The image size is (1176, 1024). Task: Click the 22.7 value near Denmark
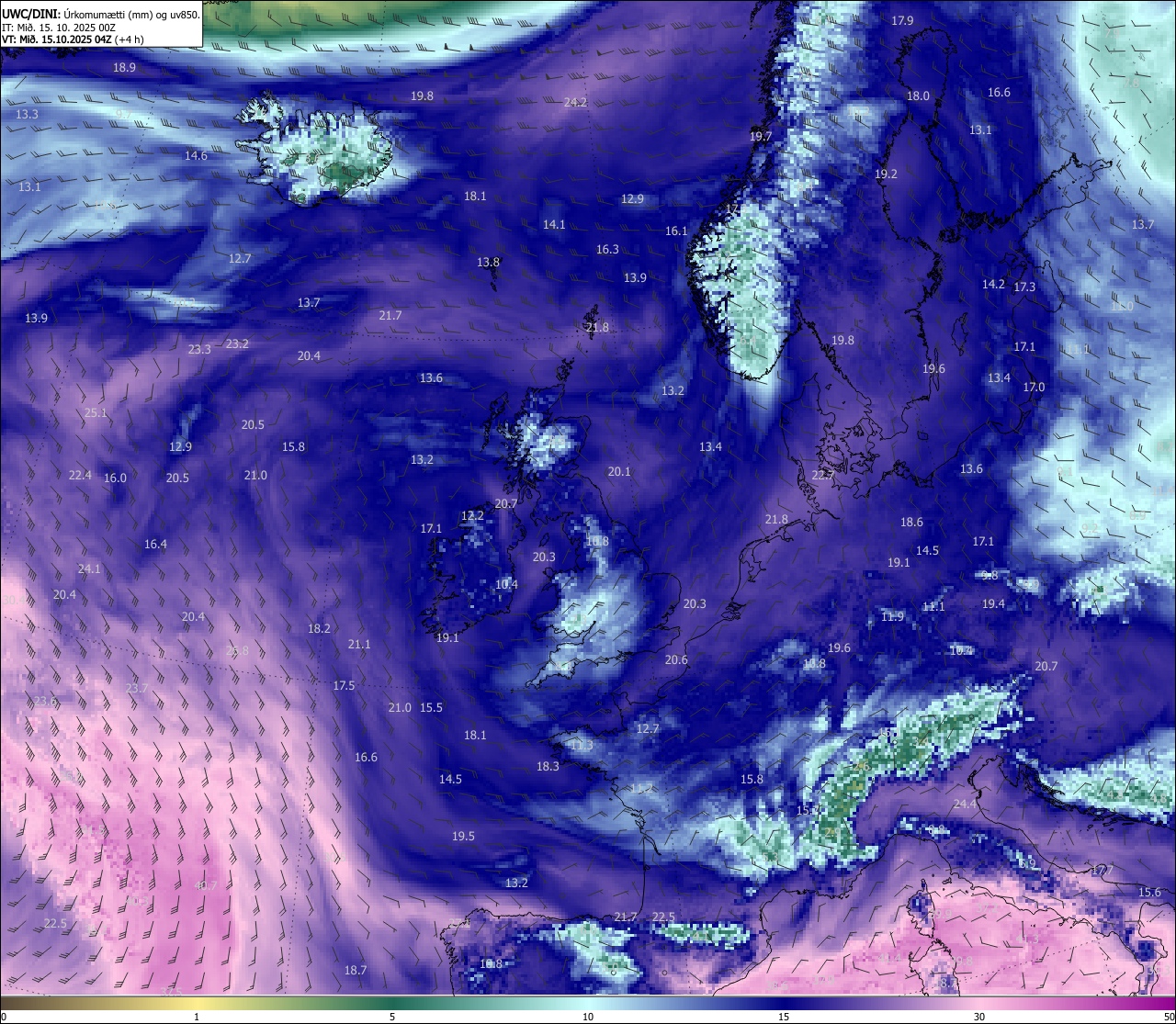(x=823, y=475)
